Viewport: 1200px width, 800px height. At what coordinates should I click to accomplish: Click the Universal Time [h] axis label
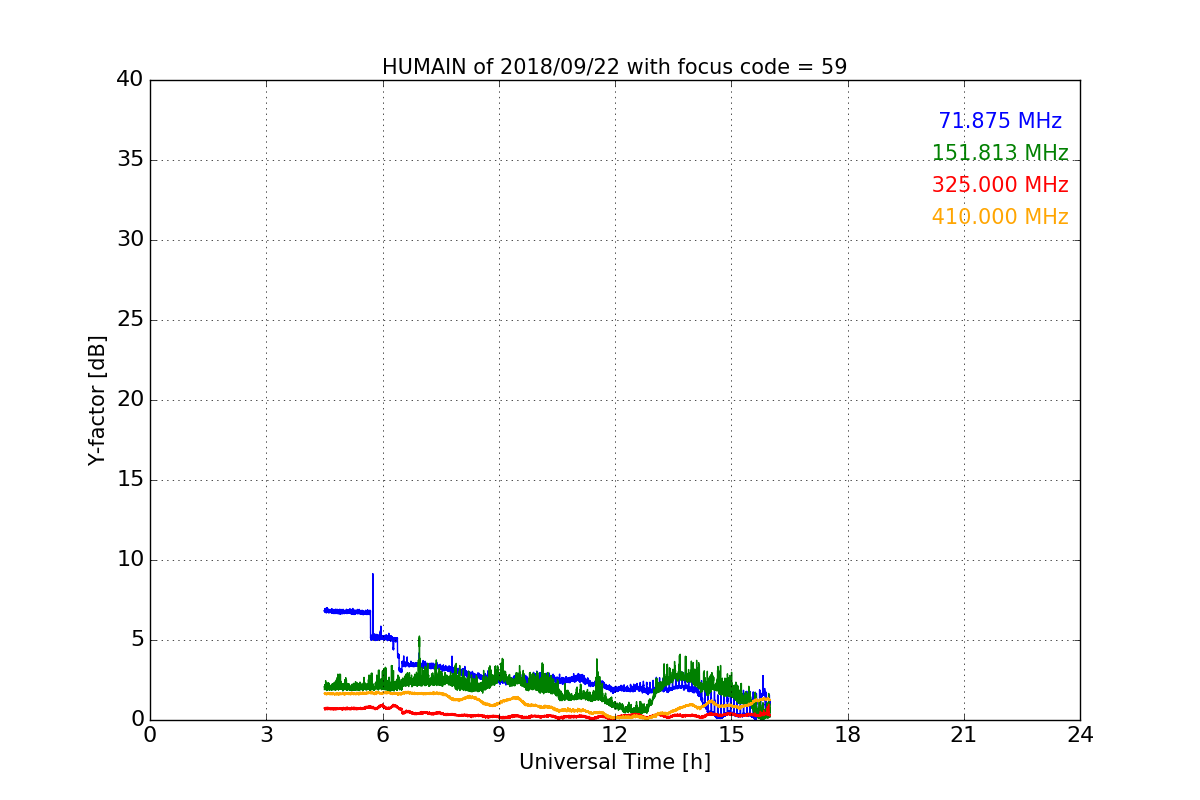[614, 762]
